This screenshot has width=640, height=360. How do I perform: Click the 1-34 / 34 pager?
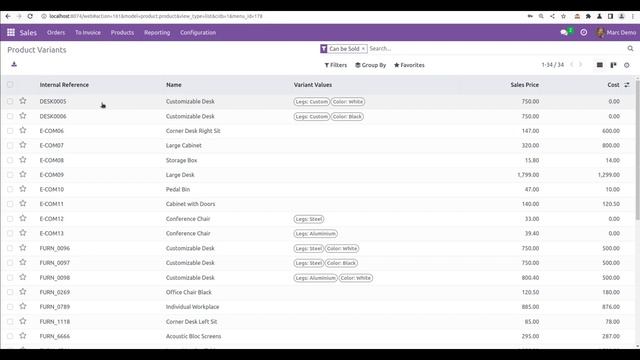point(553,65)
